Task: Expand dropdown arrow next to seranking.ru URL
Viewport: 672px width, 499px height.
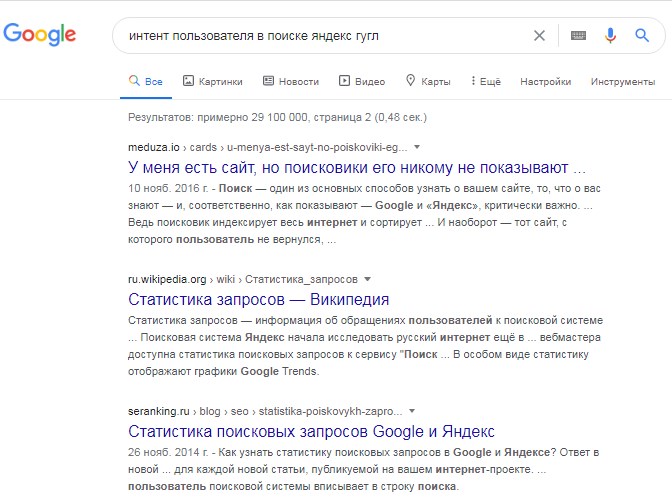Action: tap(412, 411)
